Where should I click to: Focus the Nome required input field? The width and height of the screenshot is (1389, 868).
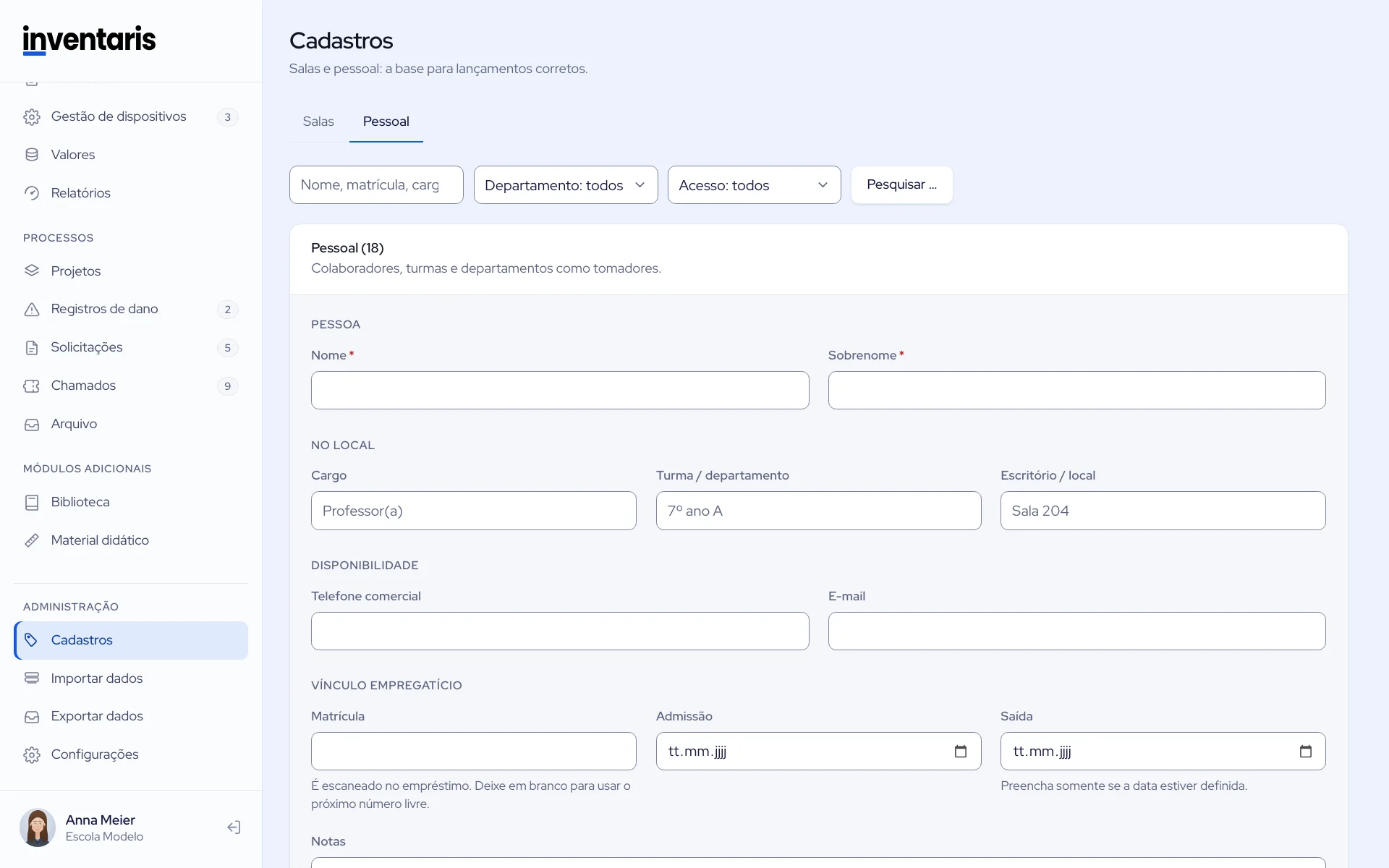point(560,391)
